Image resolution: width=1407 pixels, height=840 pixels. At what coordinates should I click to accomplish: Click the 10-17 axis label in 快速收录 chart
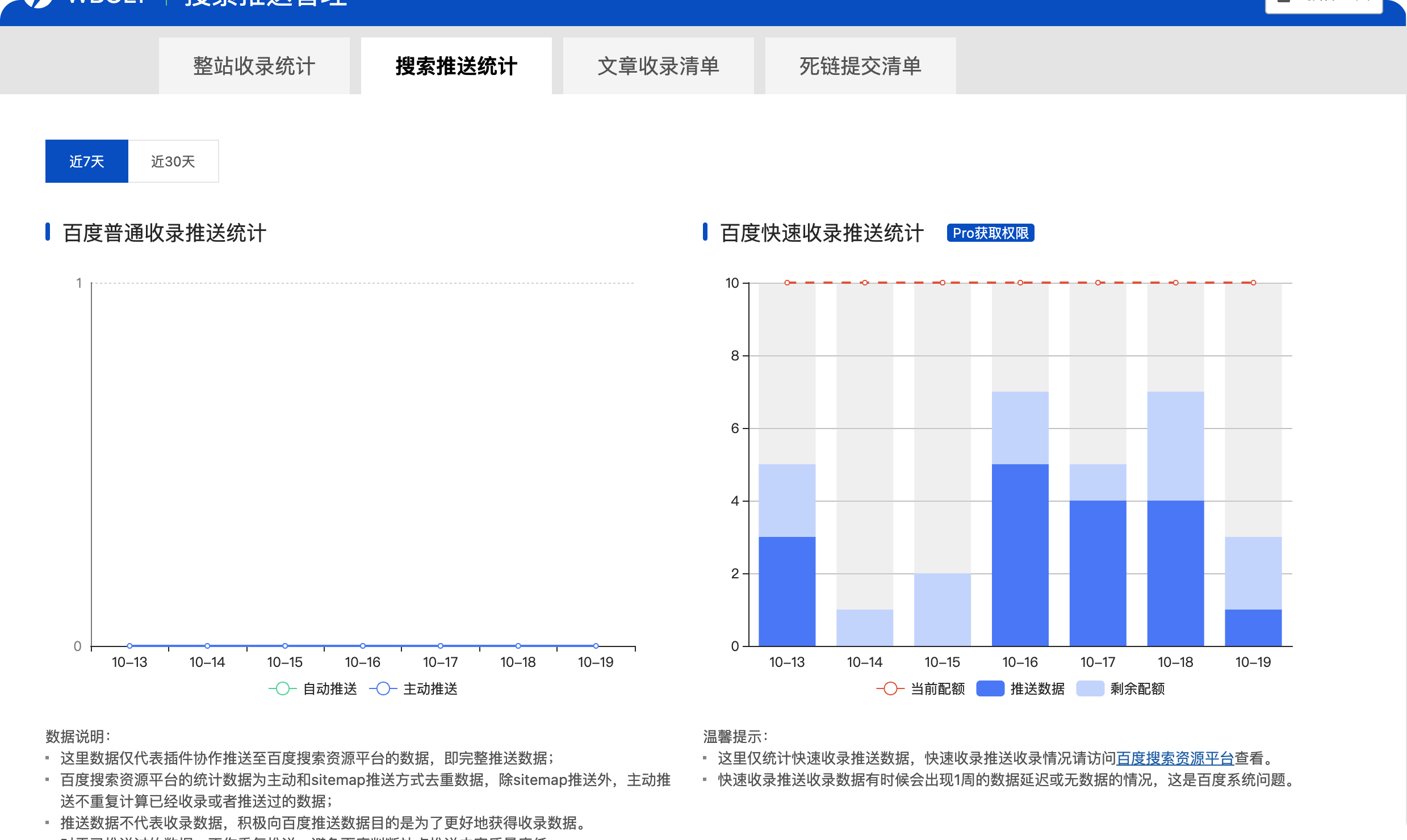(1098, 662)
